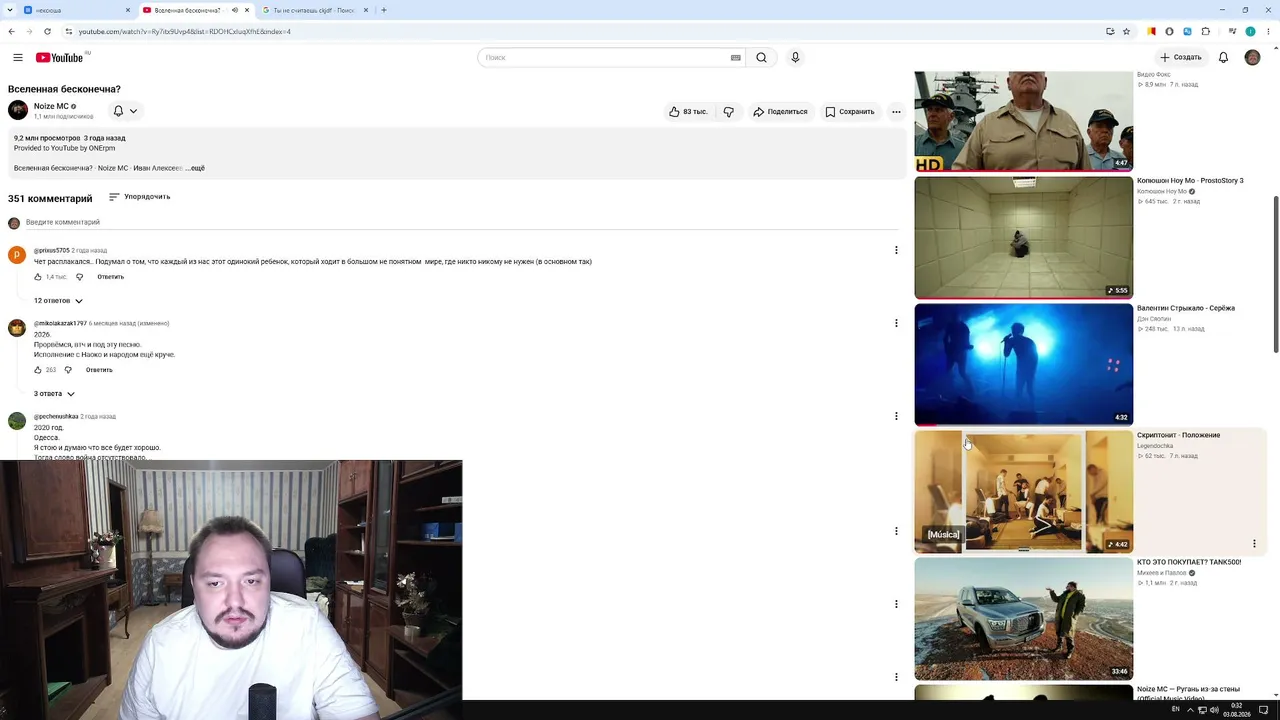Dislike the video Вселенная бесконечна?
This screenshot has height=720, width=1280.
[x=729, y=112]
